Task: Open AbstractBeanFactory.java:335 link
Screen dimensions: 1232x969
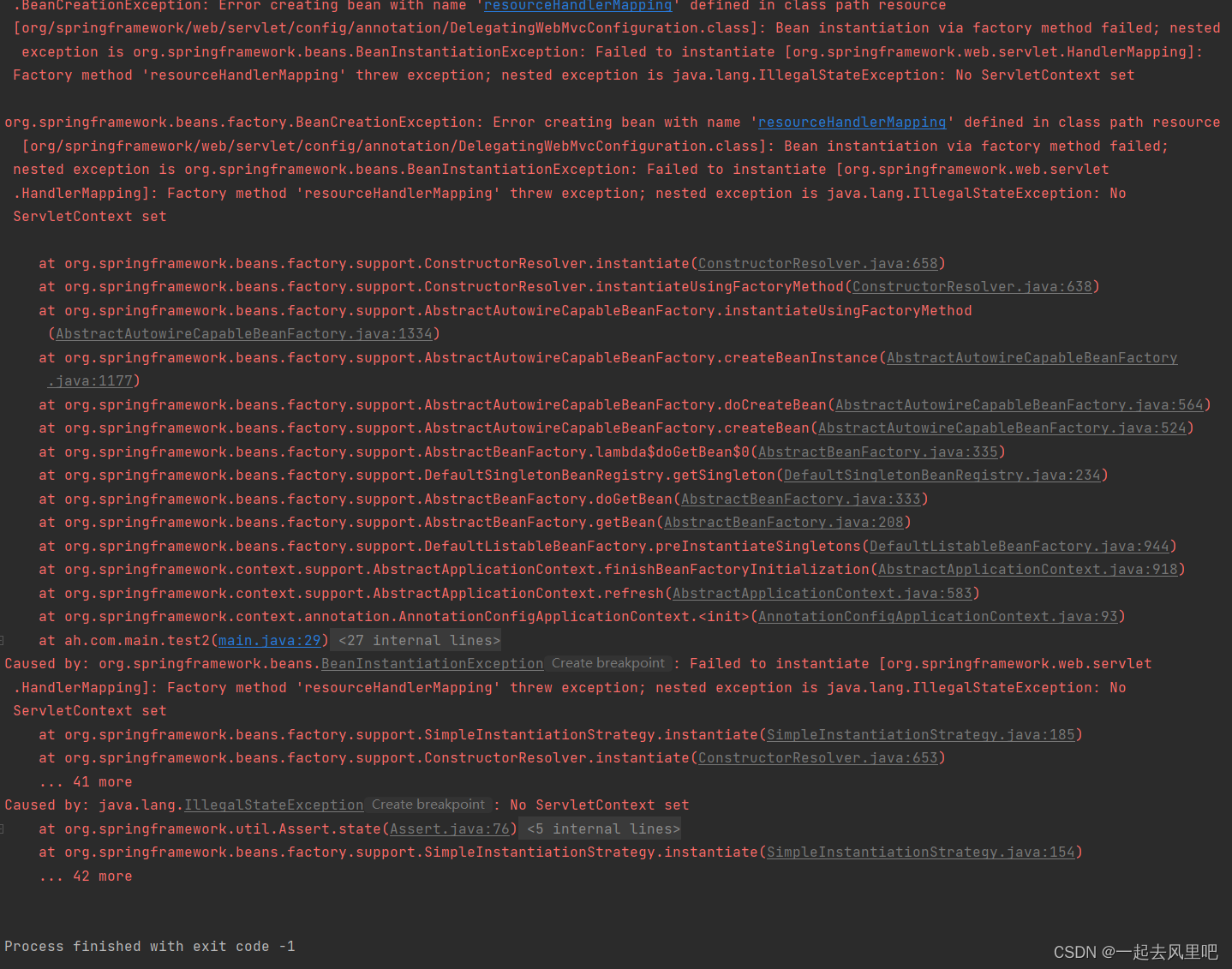Action: 877,452
